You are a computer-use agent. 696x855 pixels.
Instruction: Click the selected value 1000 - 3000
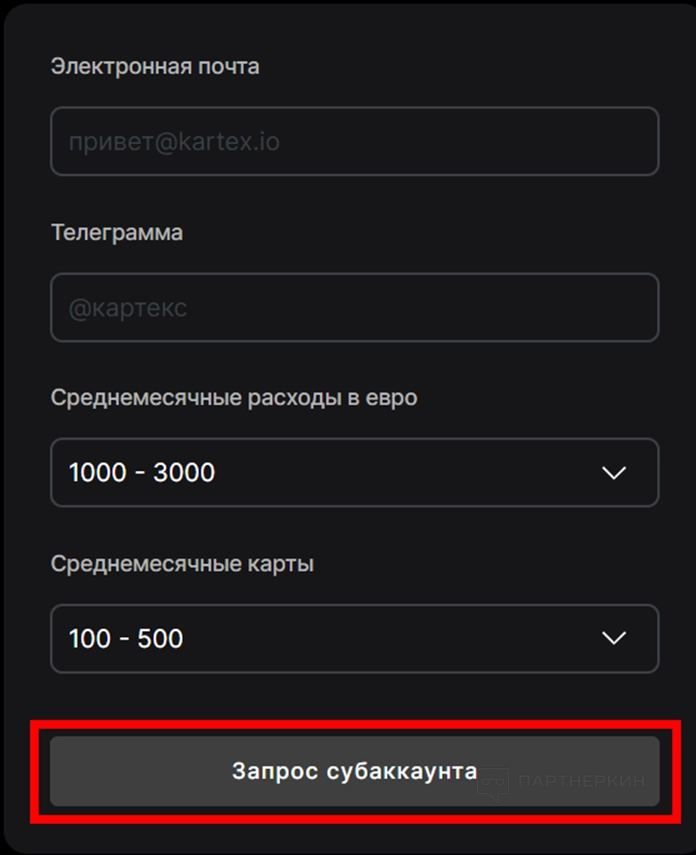click(142, 472)
